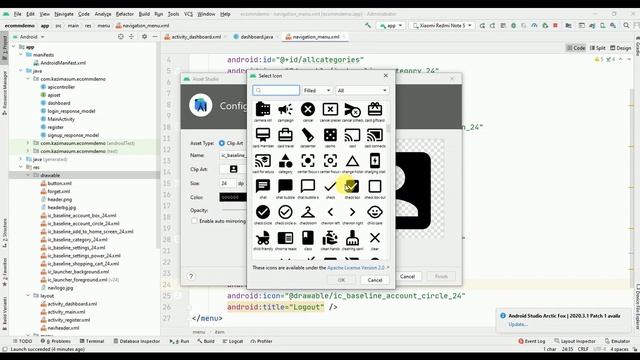This screenshot has width=640, height=360.
Task: Choose the charging station icon
Action: click(375, 161)
